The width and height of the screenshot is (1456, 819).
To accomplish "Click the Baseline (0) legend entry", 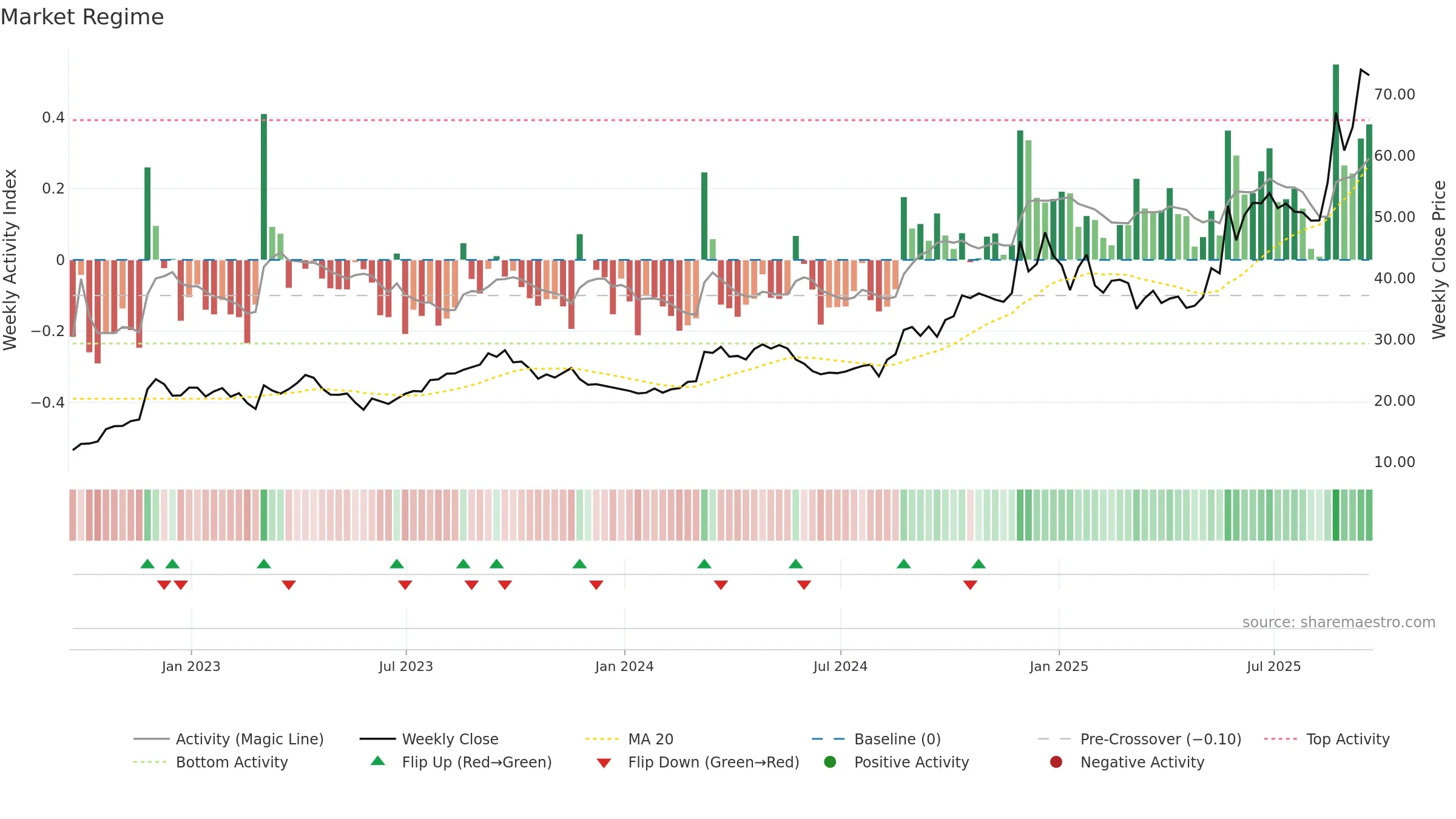I will tap(877, 739).
